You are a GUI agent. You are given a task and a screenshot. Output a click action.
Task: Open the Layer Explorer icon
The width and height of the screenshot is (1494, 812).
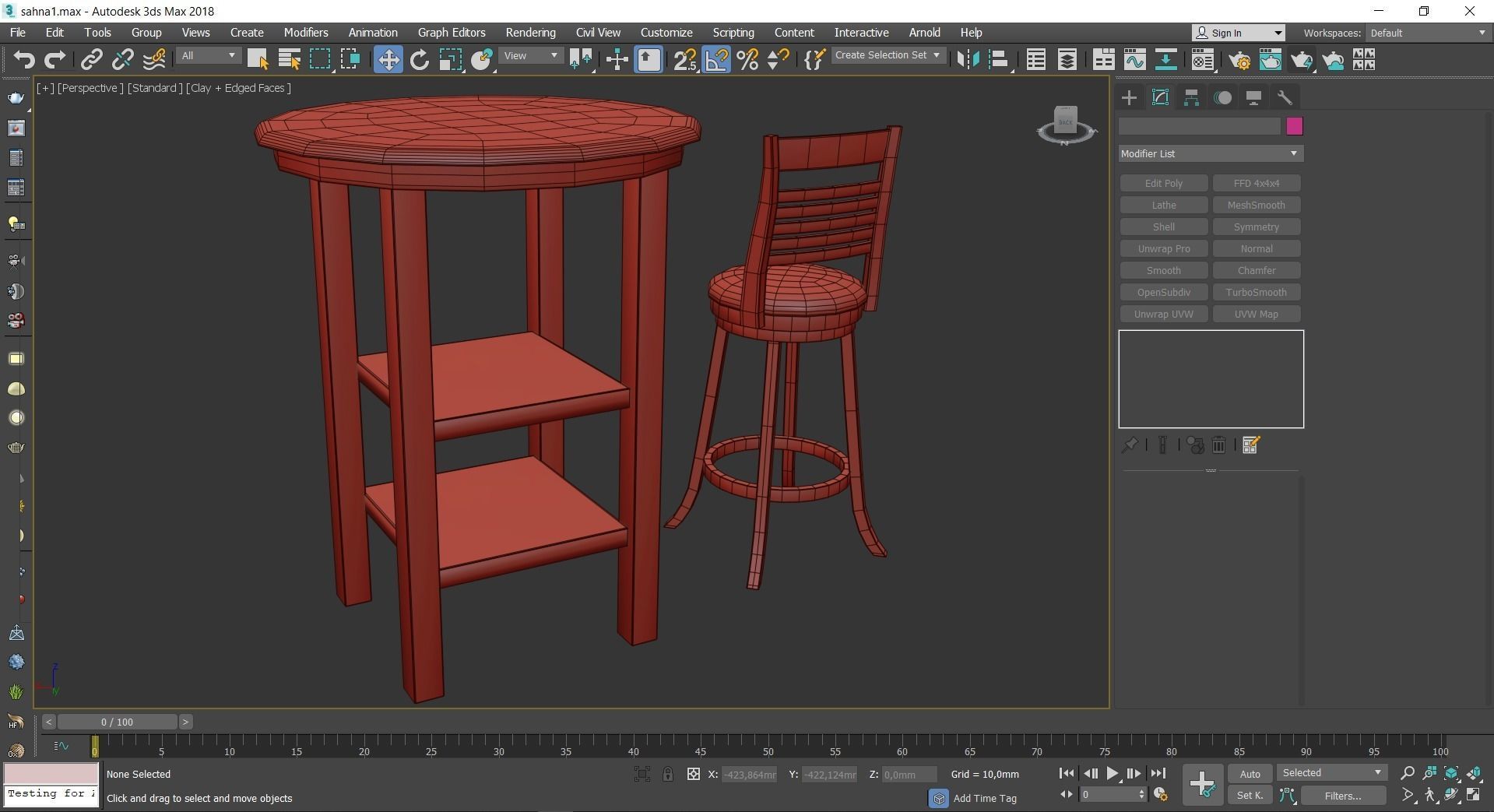(x=1067, y=60)
